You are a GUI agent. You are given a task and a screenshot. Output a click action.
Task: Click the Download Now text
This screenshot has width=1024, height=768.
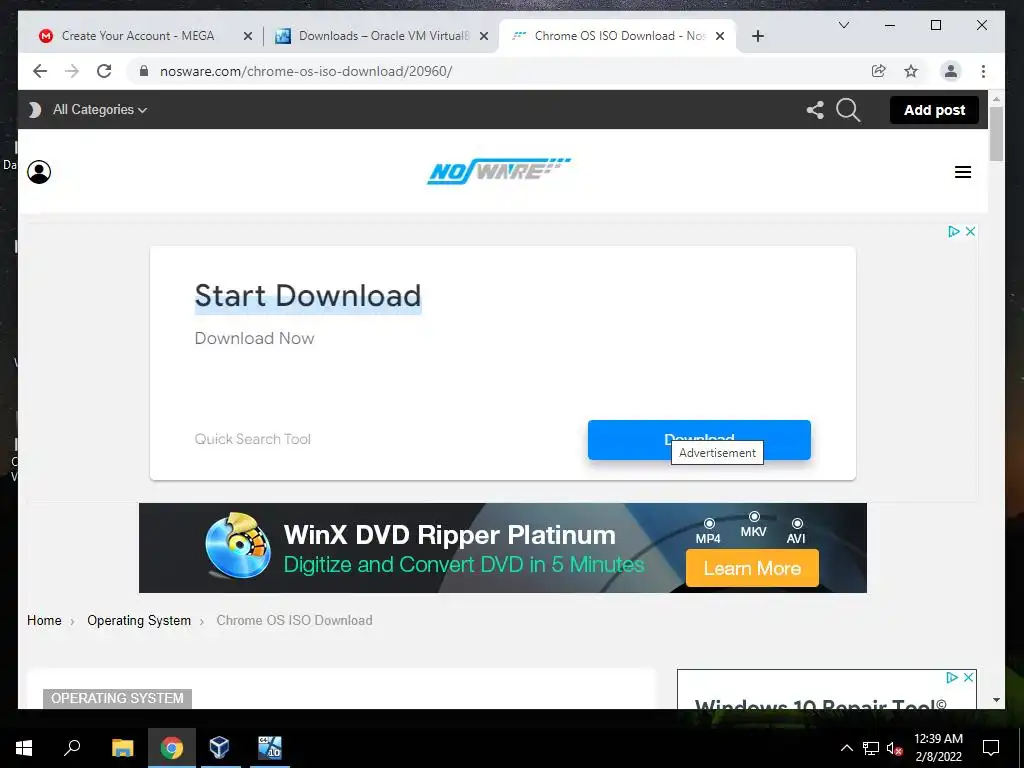[255, 338]
